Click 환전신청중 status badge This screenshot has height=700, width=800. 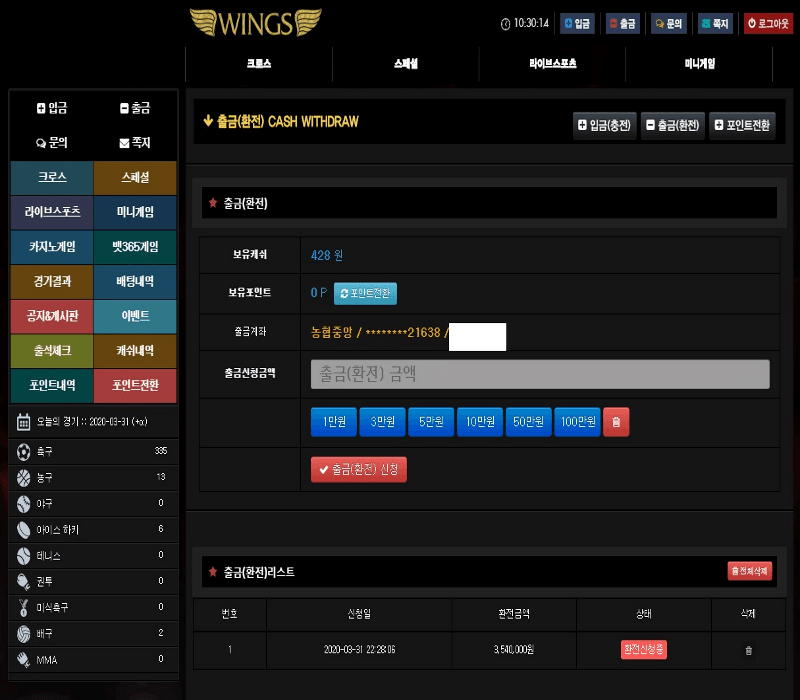pos(643,649)
